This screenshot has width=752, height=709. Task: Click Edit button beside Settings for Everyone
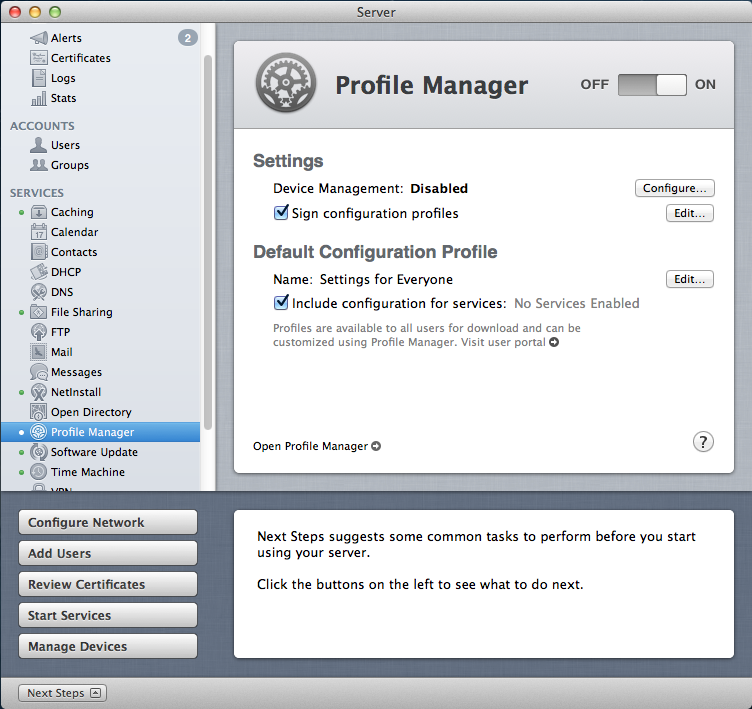tap(689, 279)
